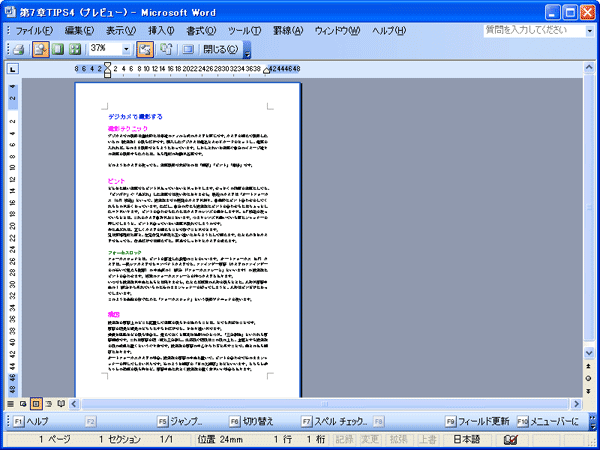The height and width of the screenshot is (450, 600).
Task: Click the Print icon in the preview toolbar
Action: (19, 49)
